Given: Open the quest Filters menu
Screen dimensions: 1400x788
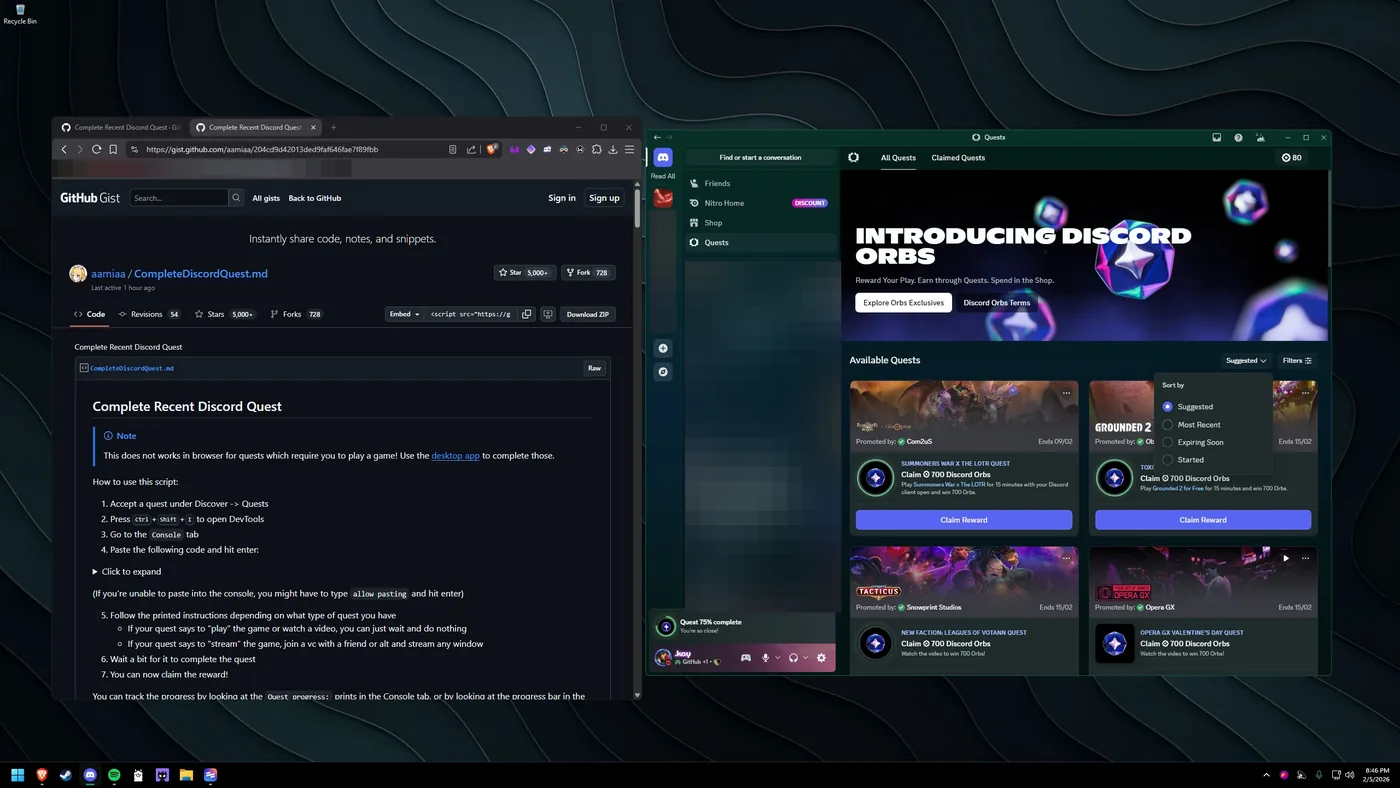Looking at the screenshot, I should click(1297, 361).
